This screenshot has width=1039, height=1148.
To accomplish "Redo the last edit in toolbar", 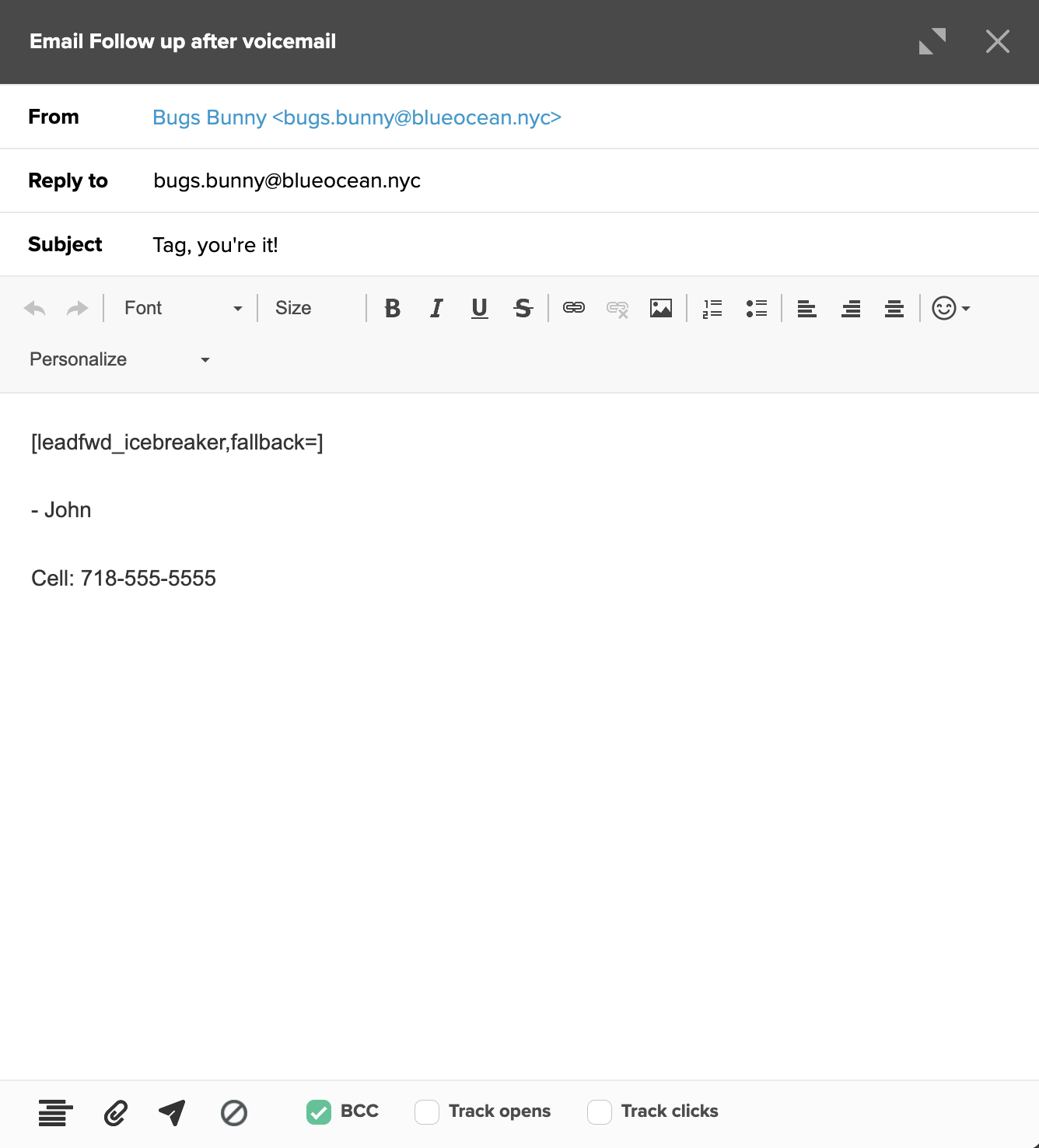I will click(x=78, y=309).
